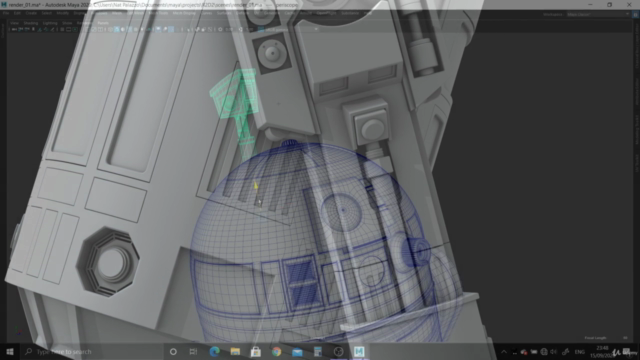Open File Explorer from the taskbar

coord(235,351)
